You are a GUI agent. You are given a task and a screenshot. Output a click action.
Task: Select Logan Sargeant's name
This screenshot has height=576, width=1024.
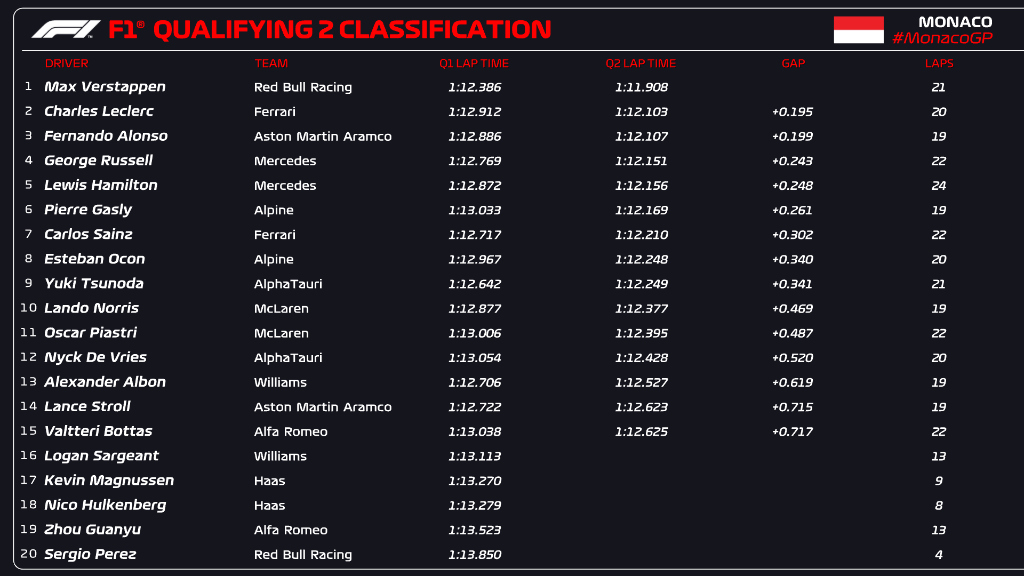click(x=101, y=456)
